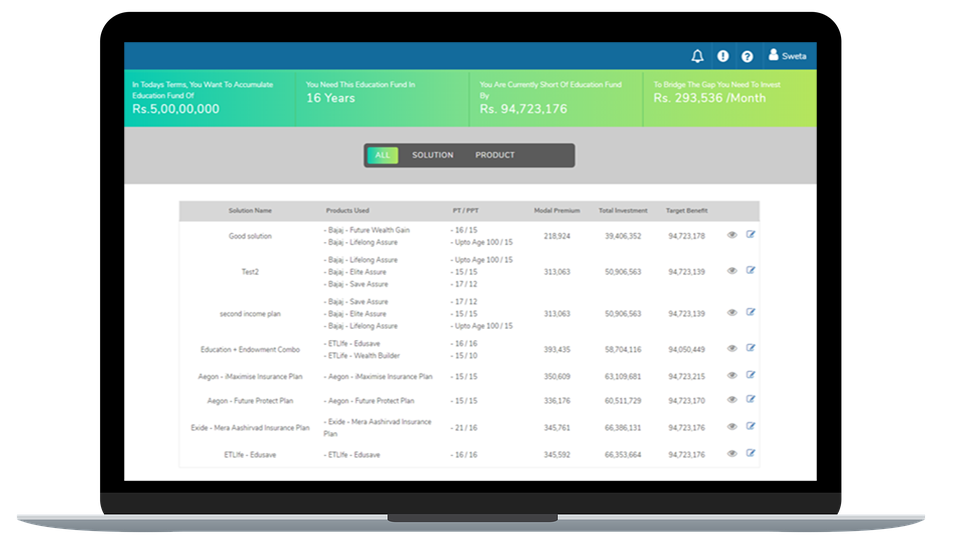Viewport: 960px width, 548px height.
Task: Click the alert exclamation icon
Action: pos(723,56)
